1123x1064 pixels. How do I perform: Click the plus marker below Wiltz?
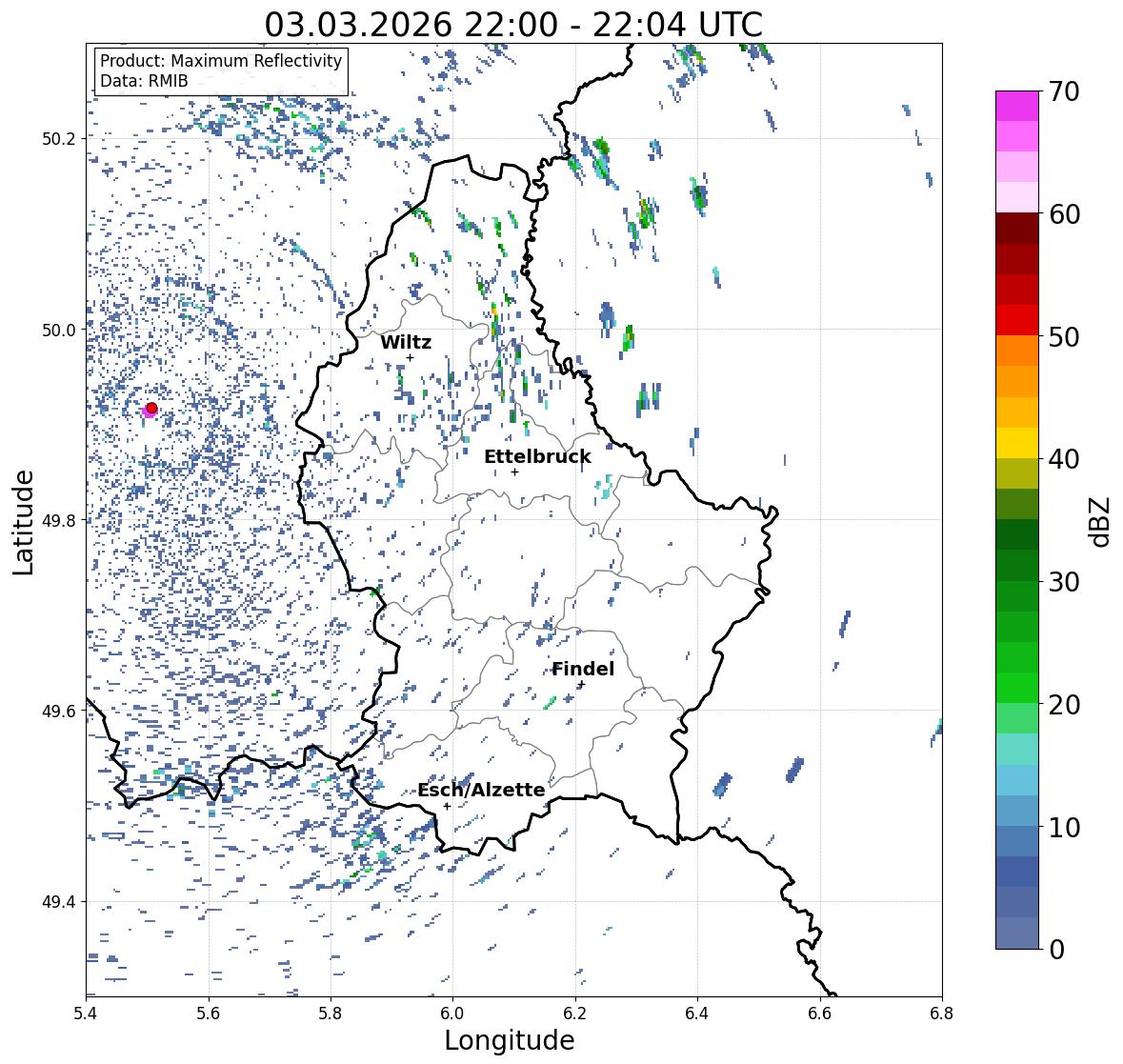[410, 357]
